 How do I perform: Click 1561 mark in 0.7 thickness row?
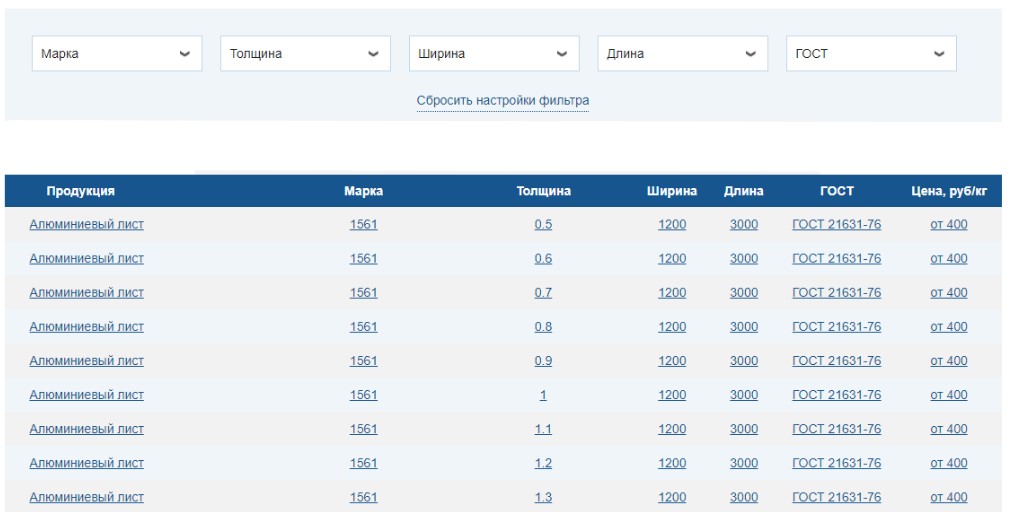pyautogui.click(x=363, y=293)
